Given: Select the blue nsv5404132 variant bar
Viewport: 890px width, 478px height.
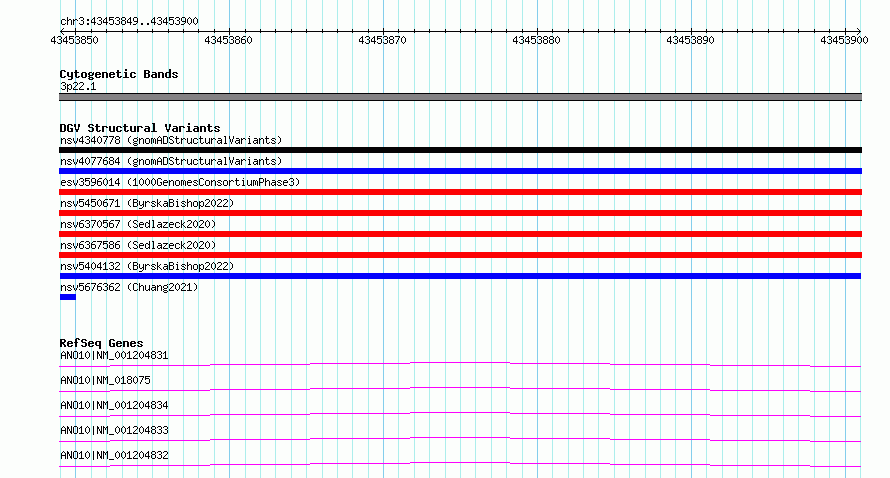Looking at the screenshot, I should point(460,276).
